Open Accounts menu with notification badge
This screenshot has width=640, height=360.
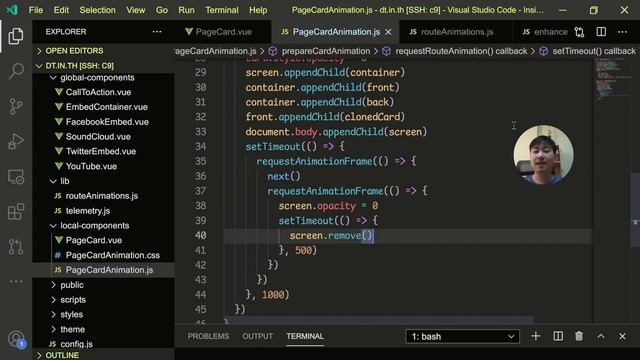tap(16, 339)
